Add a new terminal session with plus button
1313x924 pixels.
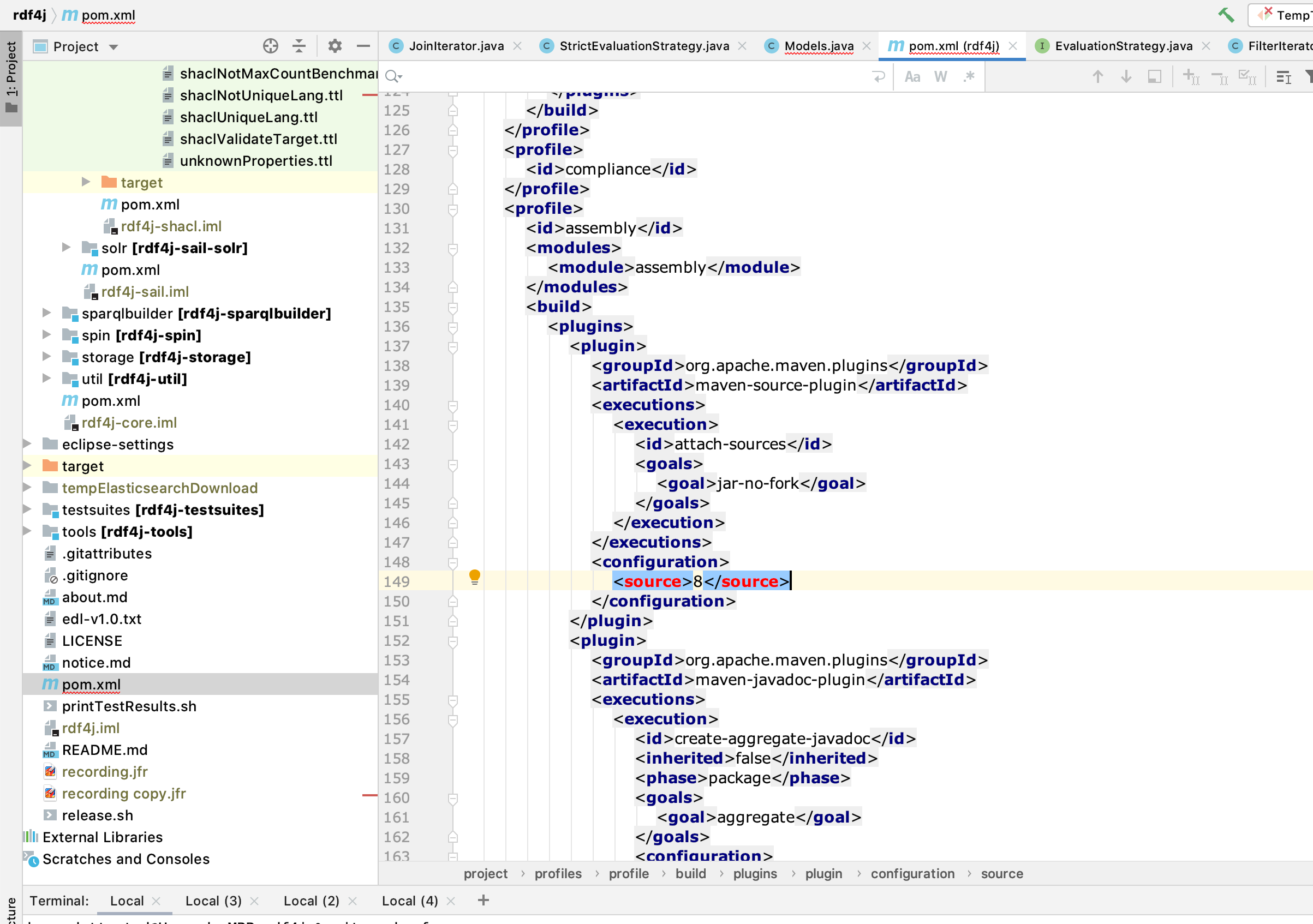click(483, 901)
